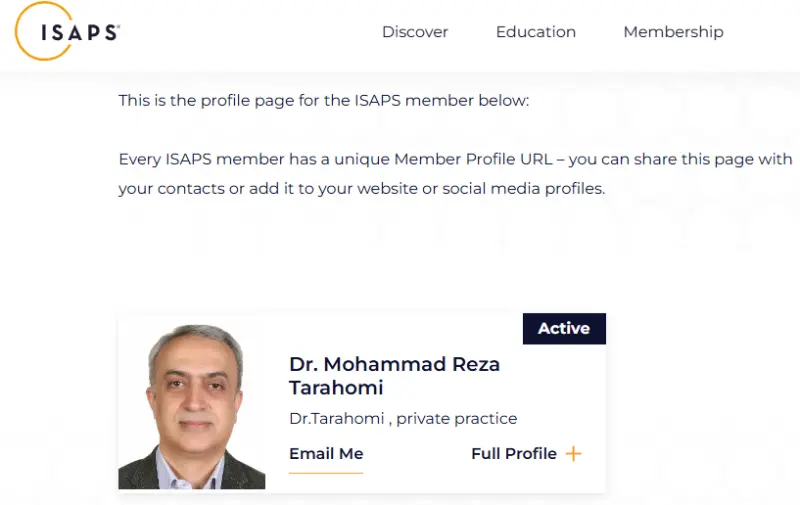Click the Email Me link
The image size is (800, 505).
click(326, 454)
